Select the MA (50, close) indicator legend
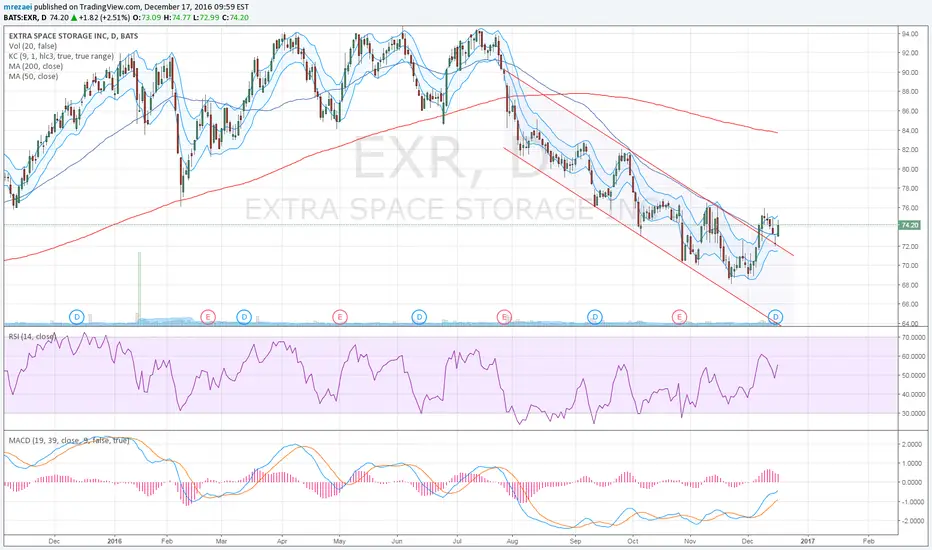 click(33, 76)
